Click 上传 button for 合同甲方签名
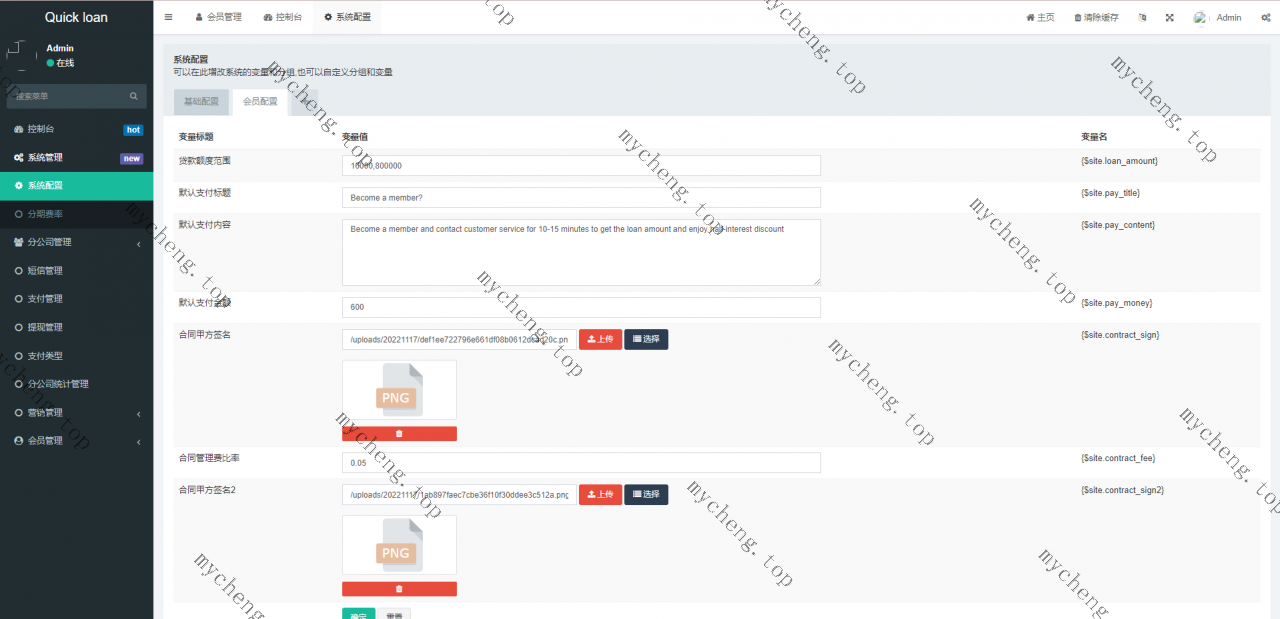 point(600,340)
